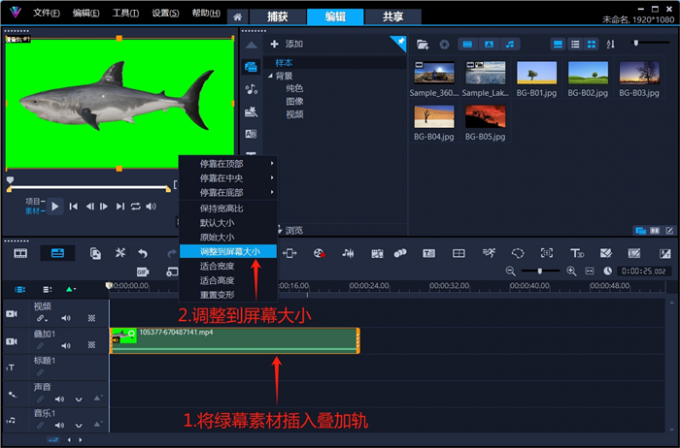This screenshot has height=448, width=680.
Task: Switch to timeline view button
Action: [x=57, y=253]
